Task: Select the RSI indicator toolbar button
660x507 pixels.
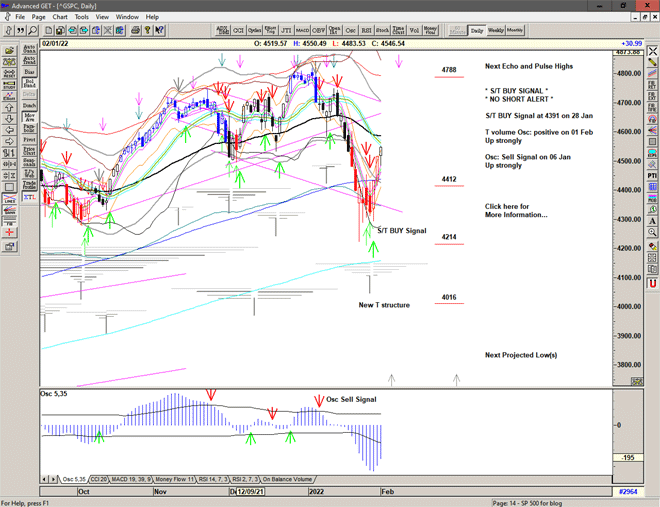Action: [x=365, y=31]
